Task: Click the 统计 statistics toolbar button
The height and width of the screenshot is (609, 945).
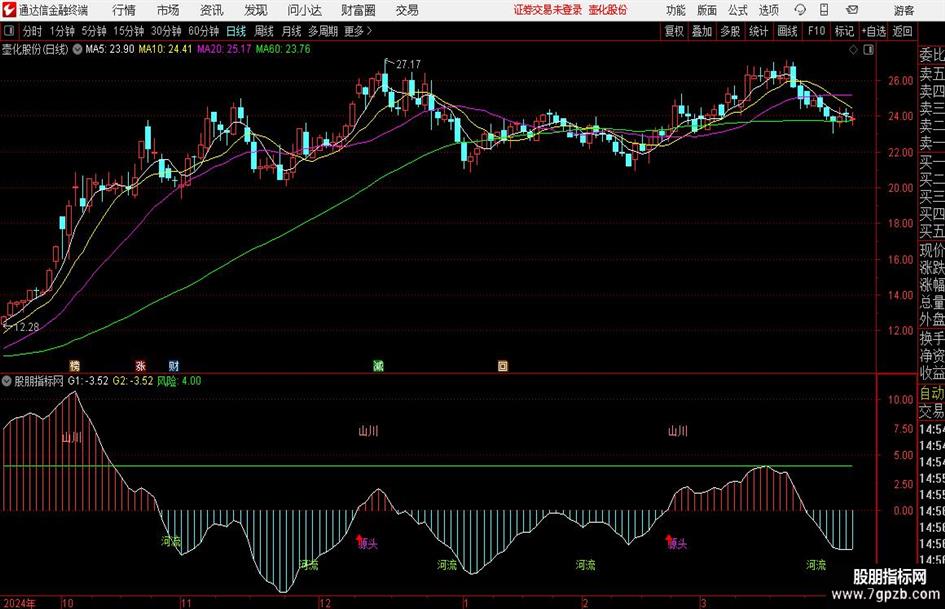Action: pyautogui.click(x=758, y=31)
